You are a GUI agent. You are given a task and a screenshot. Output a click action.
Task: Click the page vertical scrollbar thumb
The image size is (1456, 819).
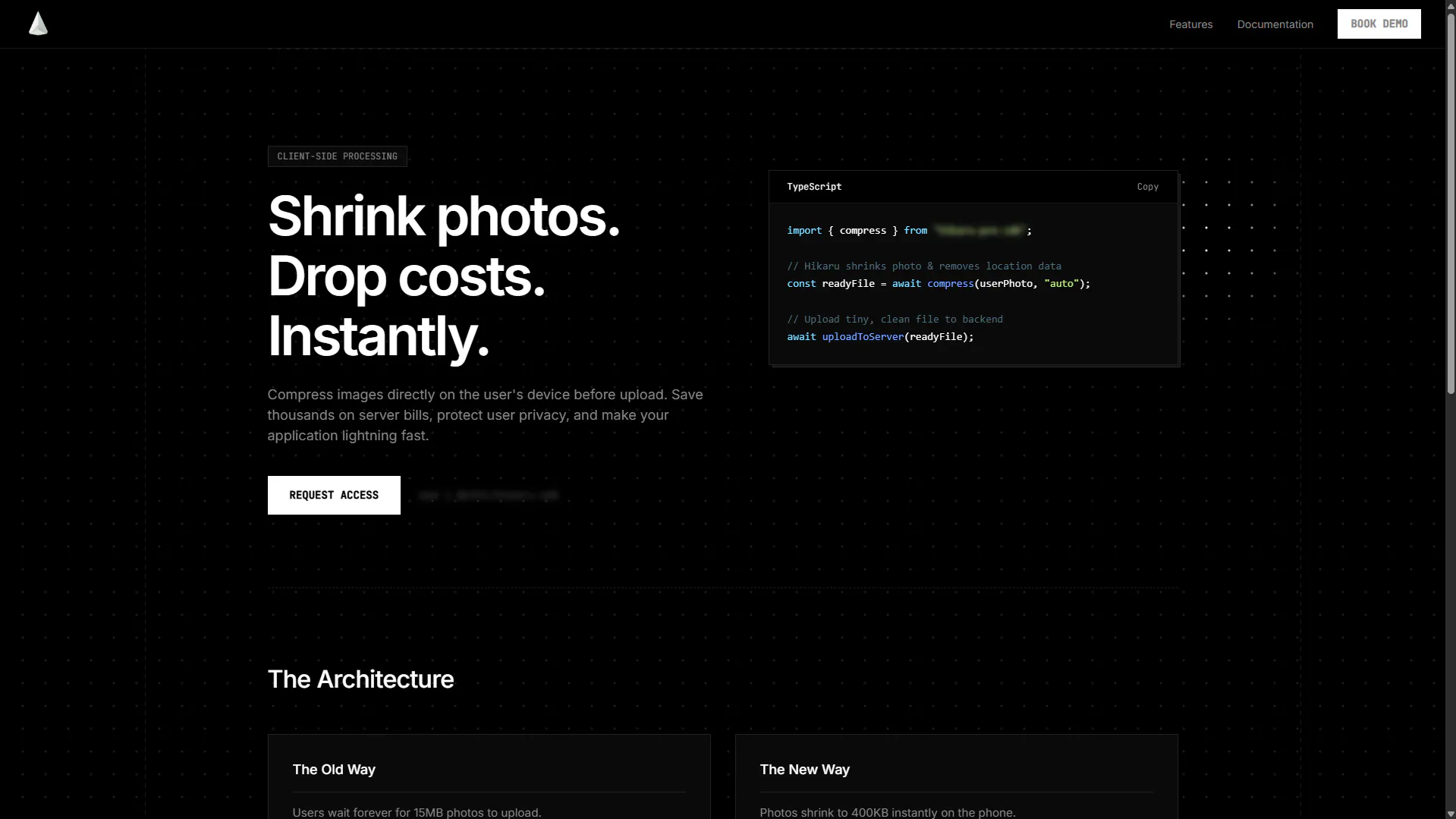coord(1450,203)
